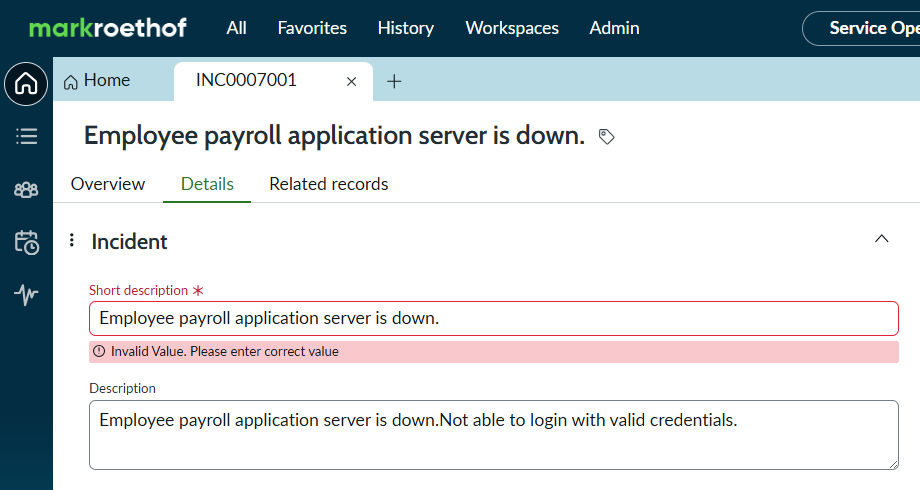Open the Favorites menu
The image size is (920, 490).
coord(312,28)
